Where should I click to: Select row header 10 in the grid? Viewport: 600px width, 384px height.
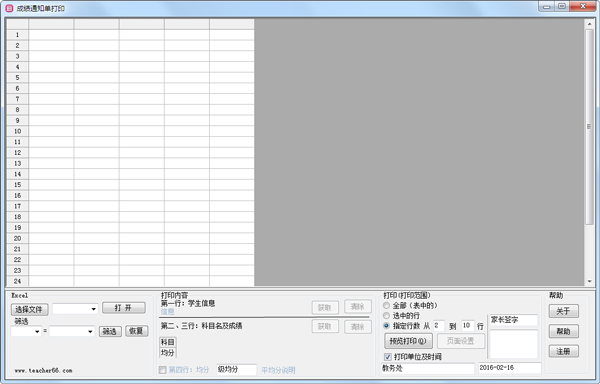[18, 131]
